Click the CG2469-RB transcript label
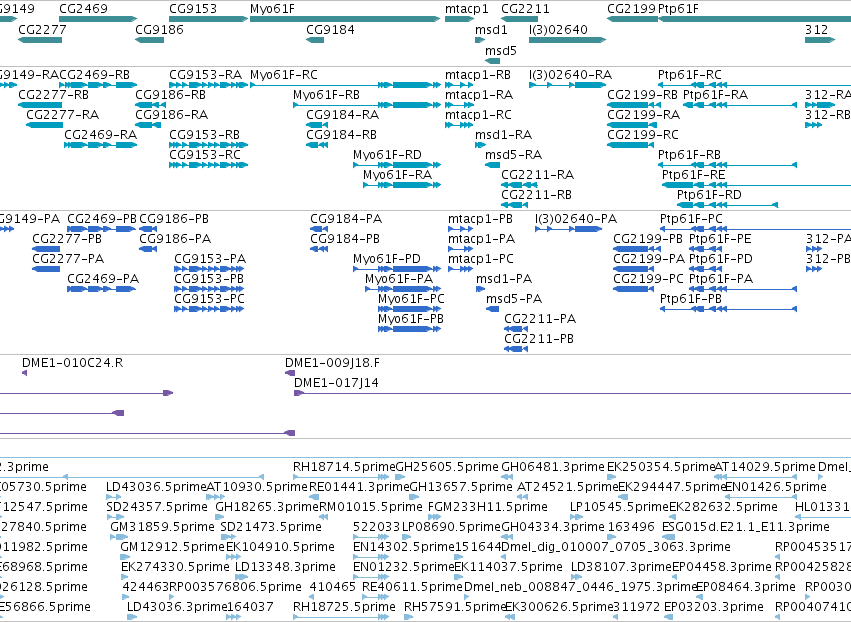The width and height of the screenshot is (851, 622). [94, 74]
